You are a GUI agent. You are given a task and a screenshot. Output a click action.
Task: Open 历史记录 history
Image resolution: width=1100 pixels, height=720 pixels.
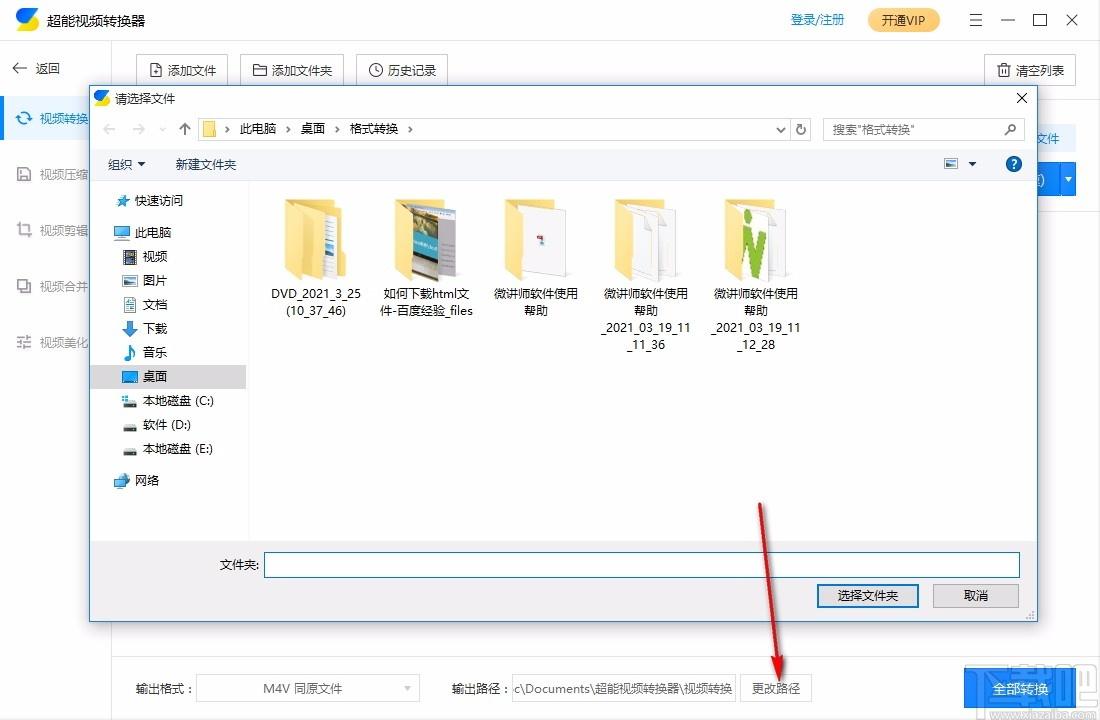pos(402,70)
